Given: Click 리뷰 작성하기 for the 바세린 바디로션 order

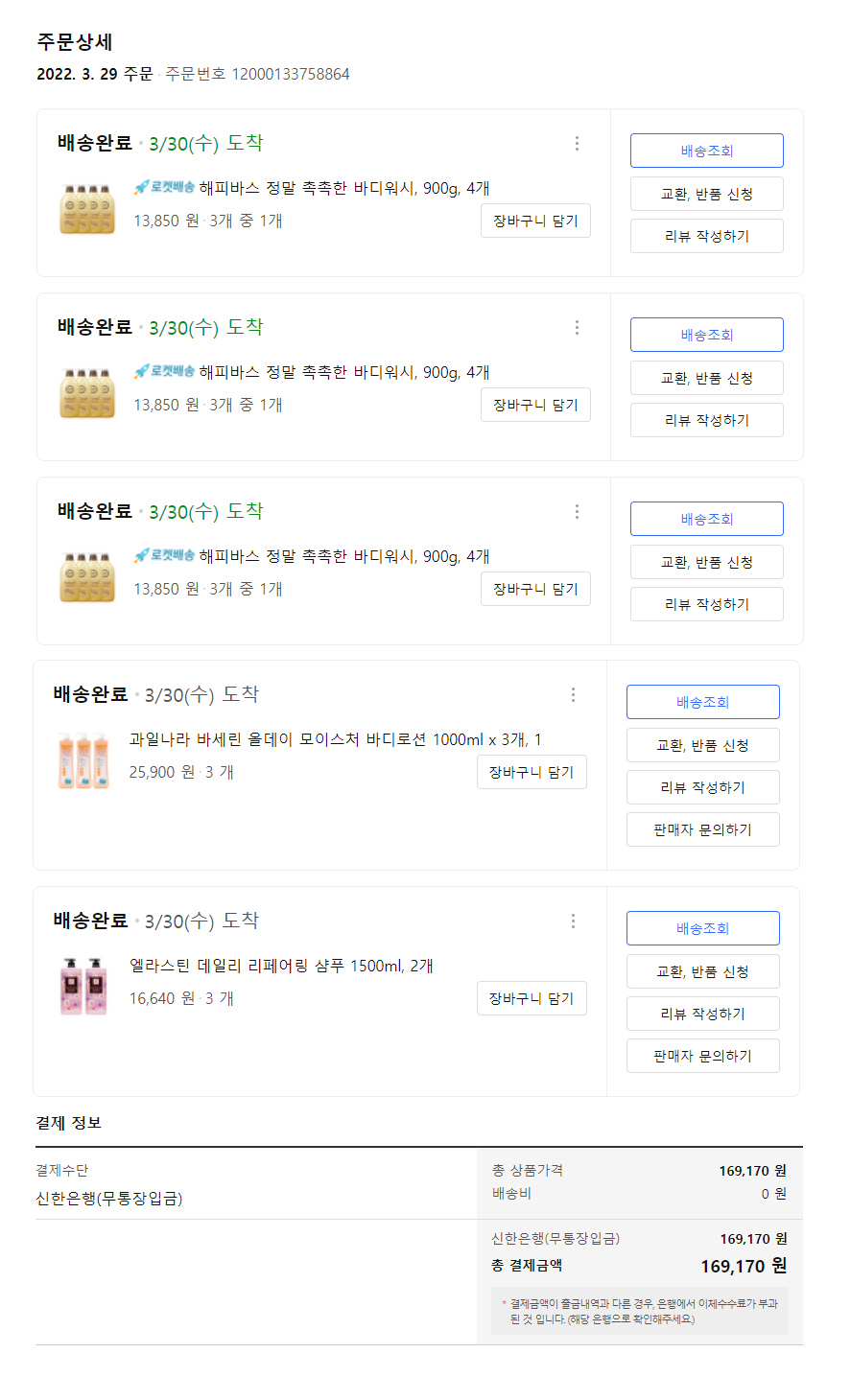Looking at the screenshot, I should click(x=702, y=787).
